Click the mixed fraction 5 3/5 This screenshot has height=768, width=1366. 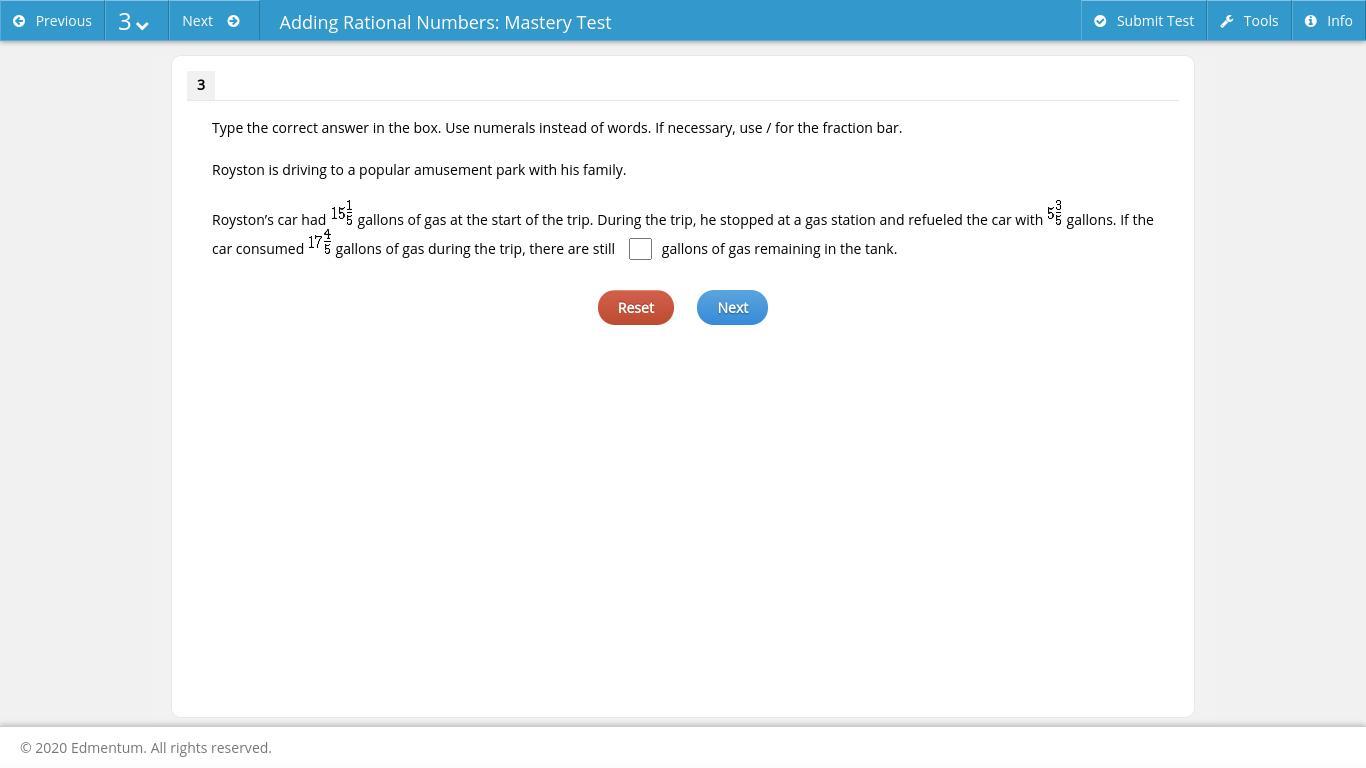point(1054,213)
